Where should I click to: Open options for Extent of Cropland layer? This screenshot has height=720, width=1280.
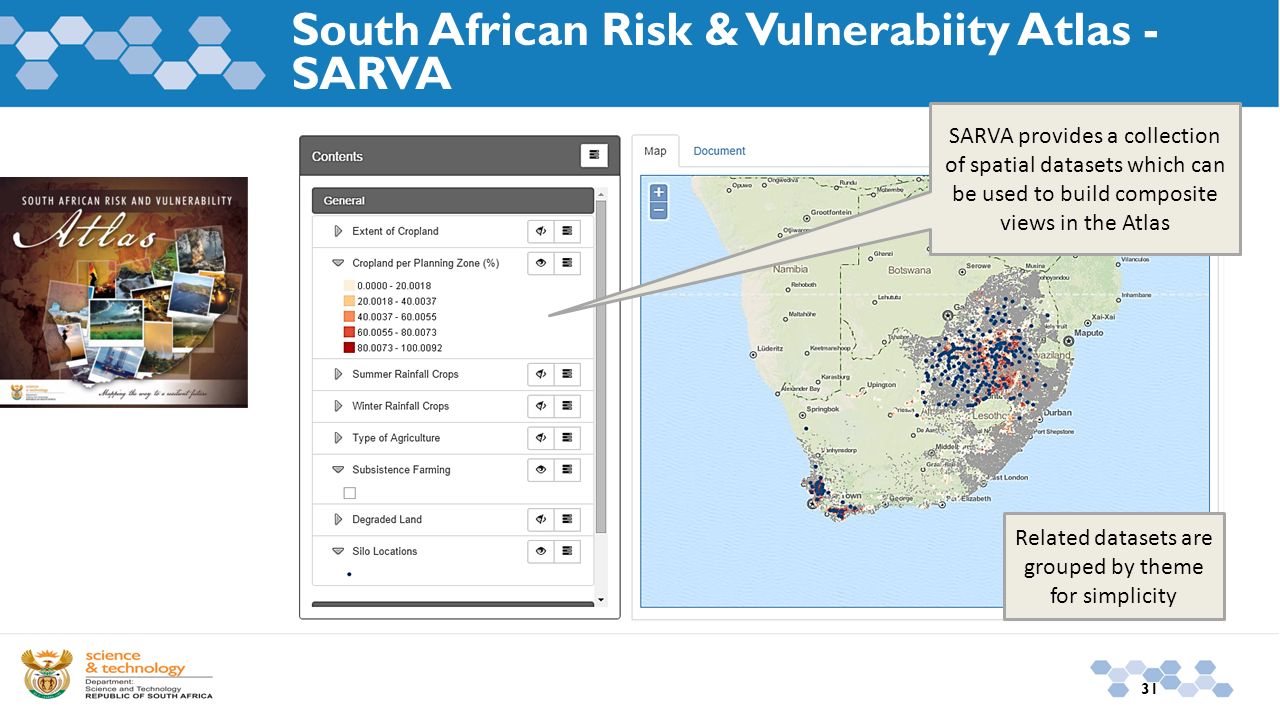[567, 231]
